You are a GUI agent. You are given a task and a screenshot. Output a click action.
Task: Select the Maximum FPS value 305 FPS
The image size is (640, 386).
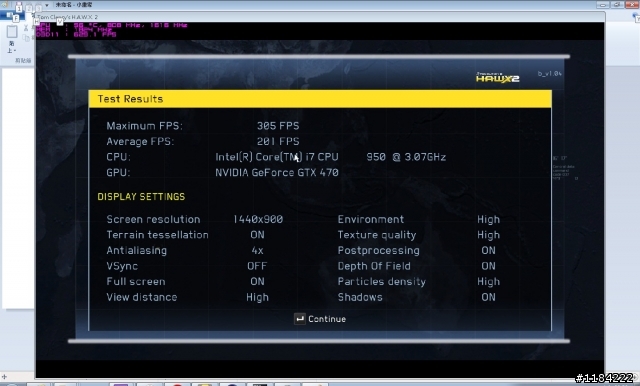tap(278, 126)
